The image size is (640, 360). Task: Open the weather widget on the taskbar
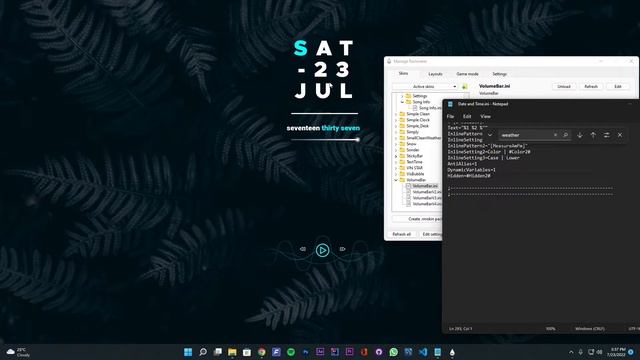click(18, 352)
